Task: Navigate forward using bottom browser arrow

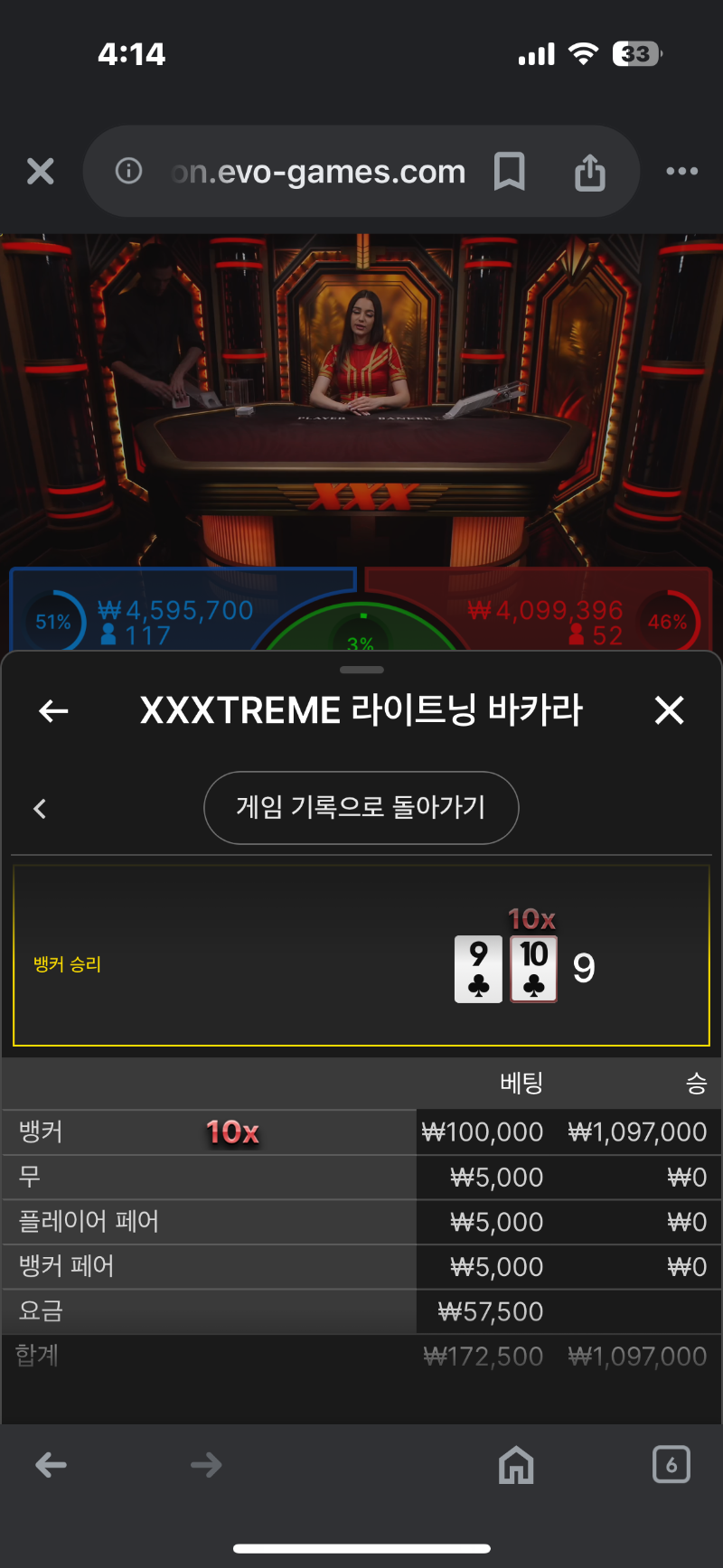Action: [x=206, y=1465]
